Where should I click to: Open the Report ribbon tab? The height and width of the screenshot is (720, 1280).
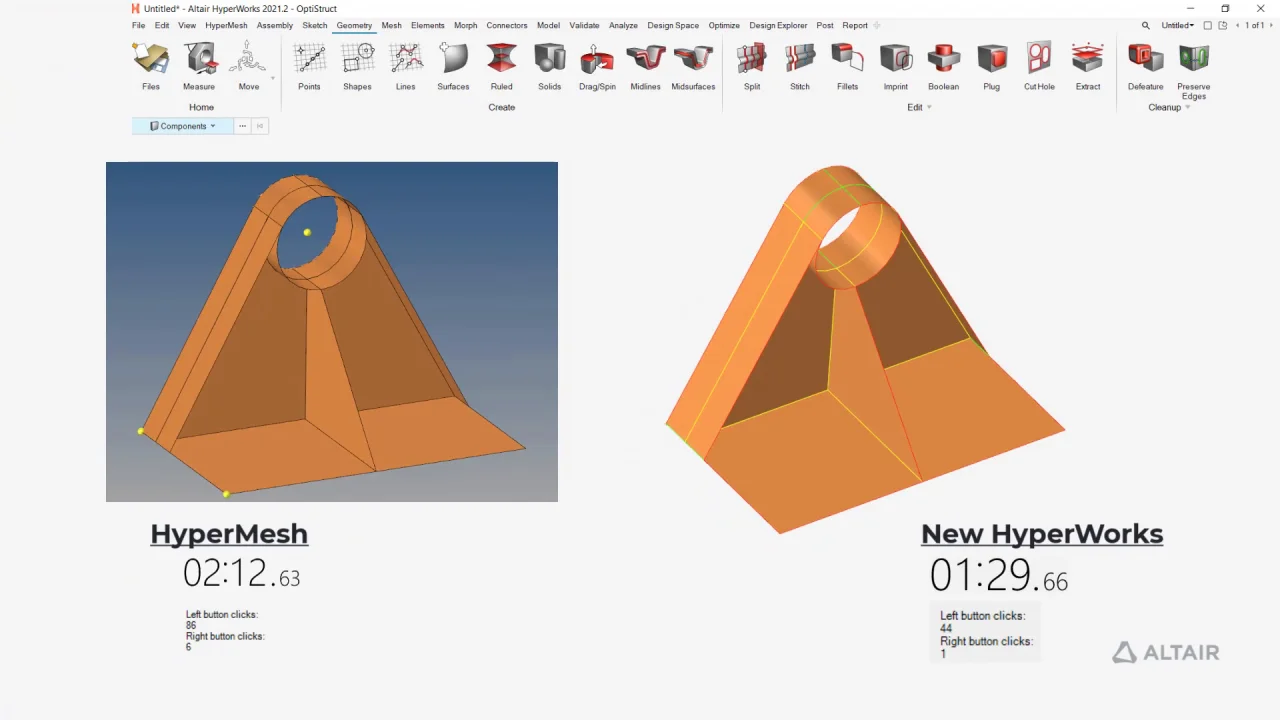(x=855, y=25)
